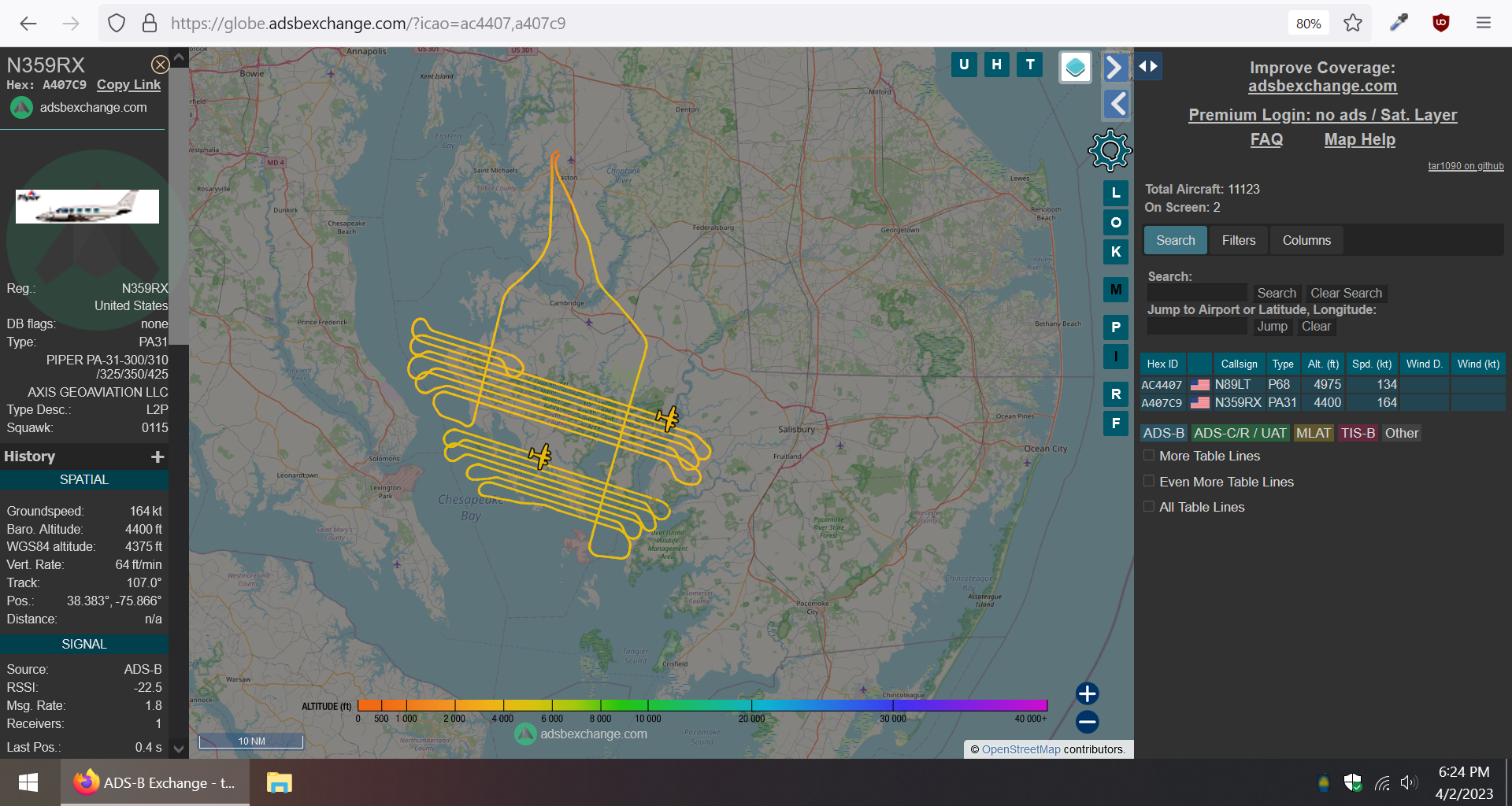Open tar1090 on github link
This screenshot has height=806, width=1512.
[1466, 166]
